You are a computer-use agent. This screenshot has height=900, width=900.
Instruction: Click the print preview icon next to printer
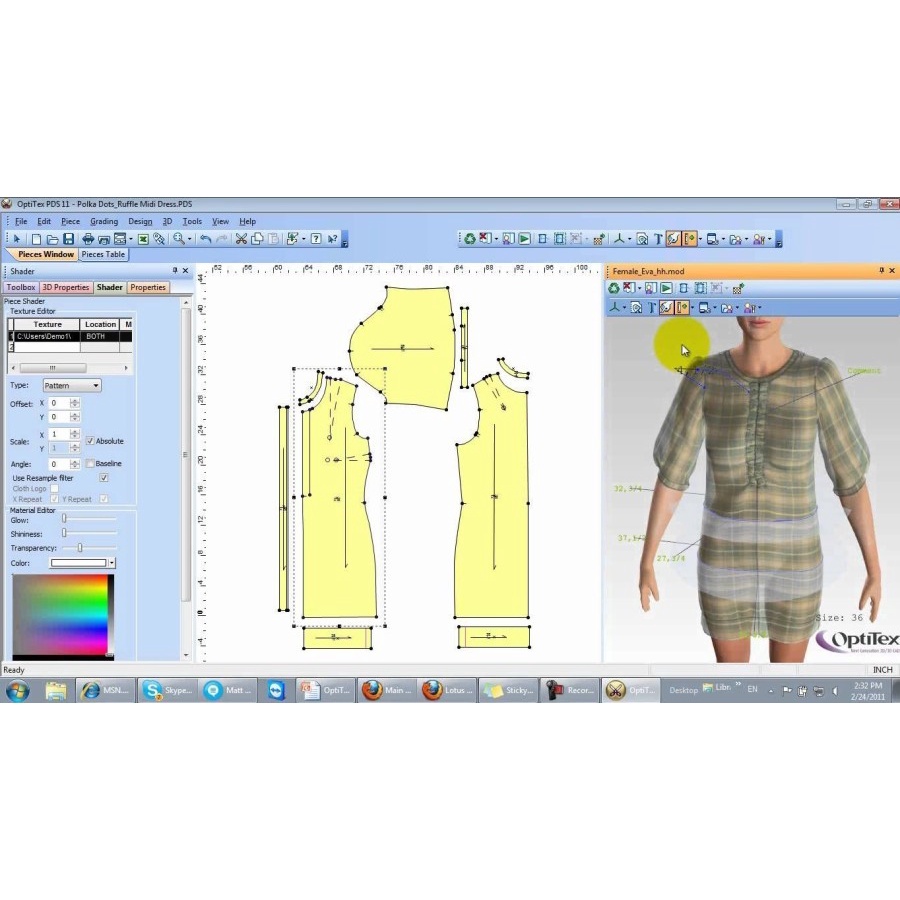(104, 239)
